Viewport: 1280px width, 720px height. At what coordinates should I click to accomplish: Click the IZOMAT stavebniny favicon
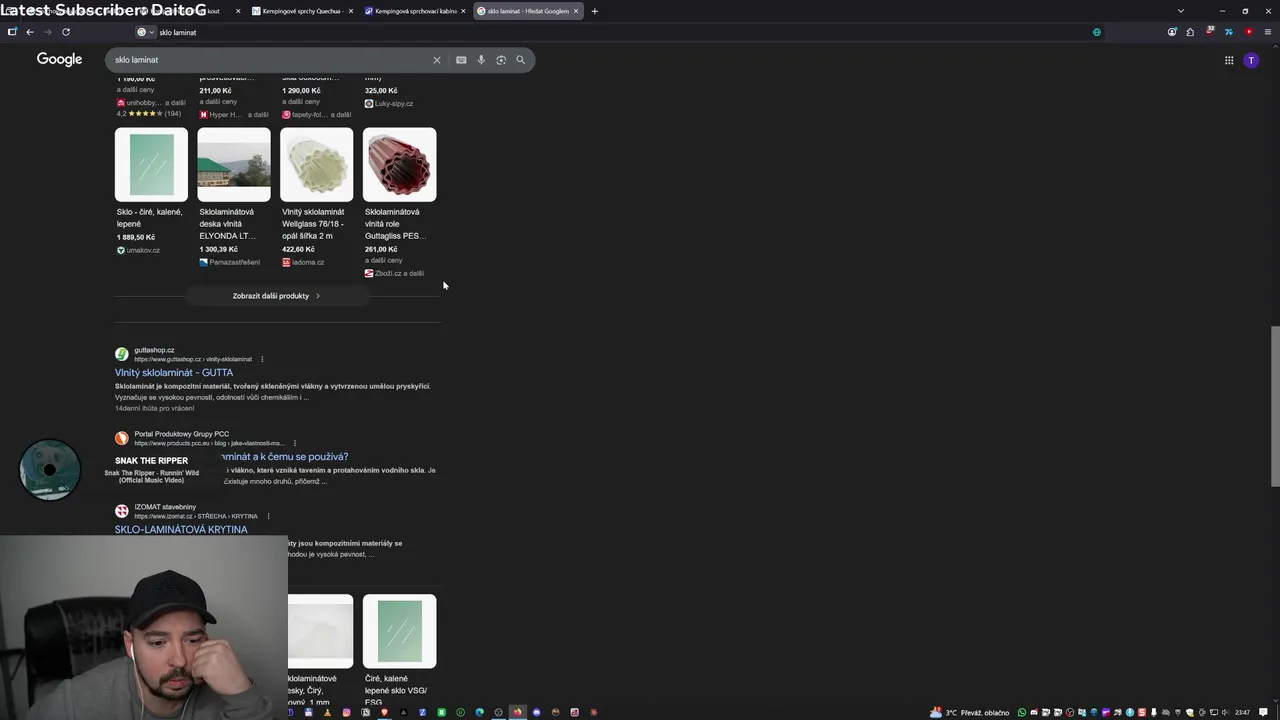[x=121, y=511]
